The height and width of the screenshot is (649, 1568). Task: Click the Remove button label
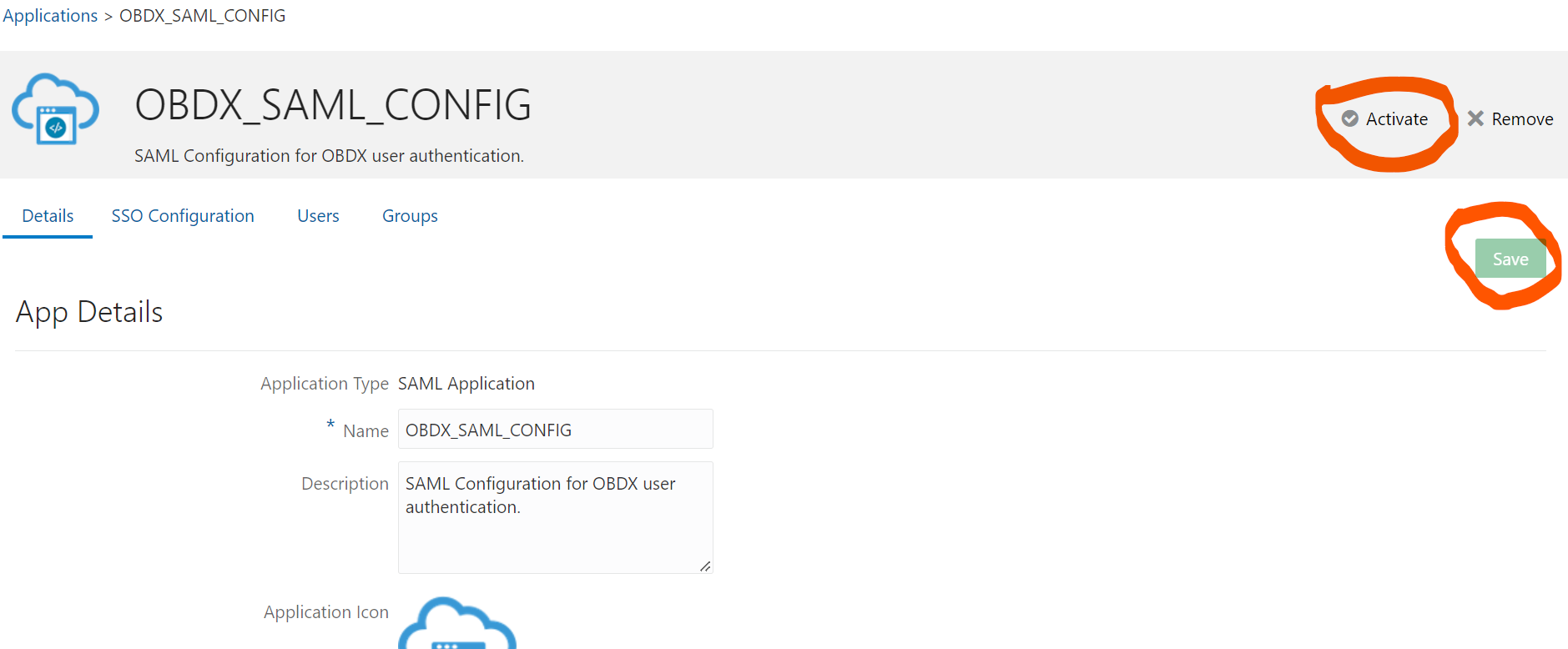pyautogui.click(x=1522, y=119)
